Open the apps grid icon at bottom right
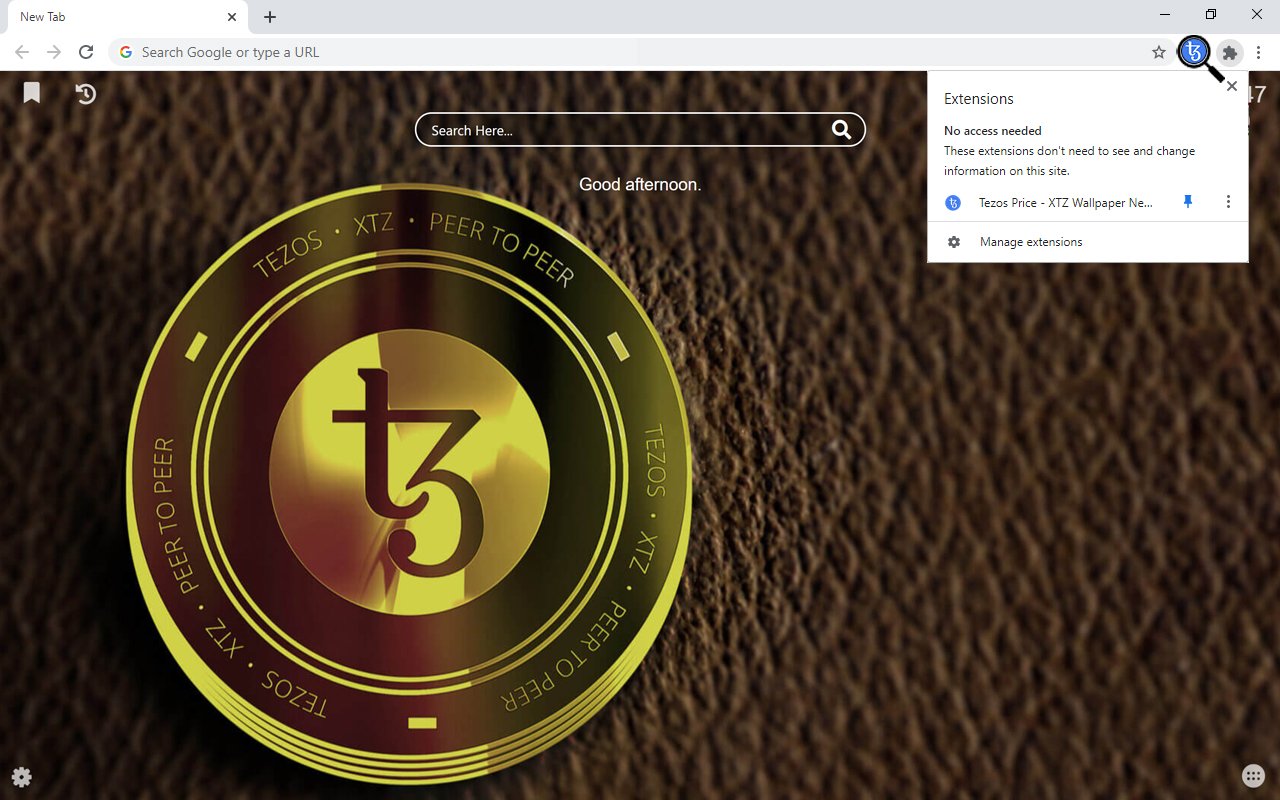1280x800 pixels. 1253,775
